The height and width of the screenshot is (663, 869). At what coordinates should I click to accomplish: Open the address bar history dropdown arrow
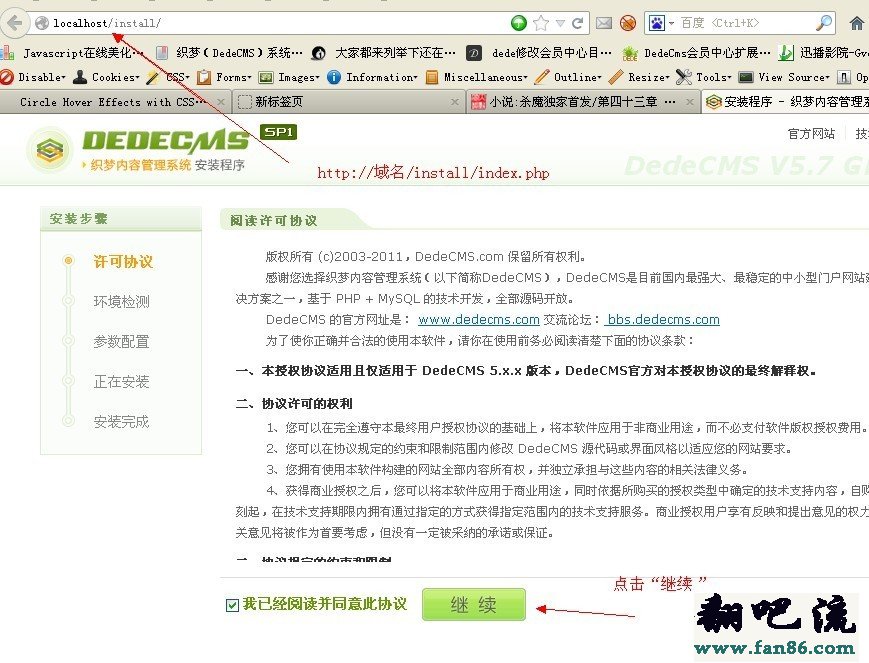[560, 23]
